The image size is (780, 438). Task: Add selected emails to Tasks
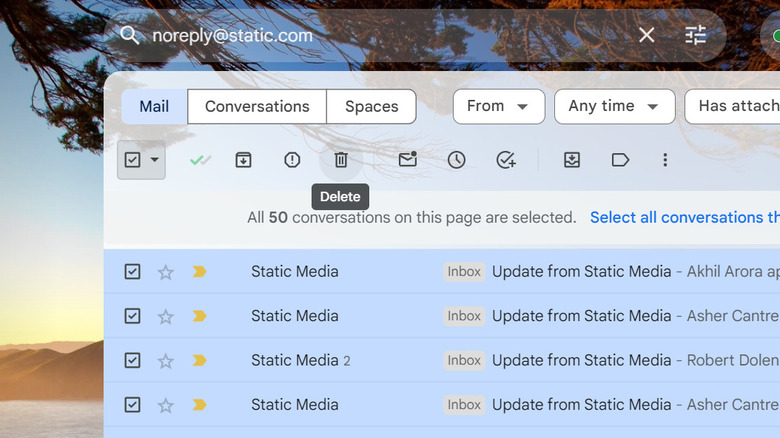(x=506, y=160)
